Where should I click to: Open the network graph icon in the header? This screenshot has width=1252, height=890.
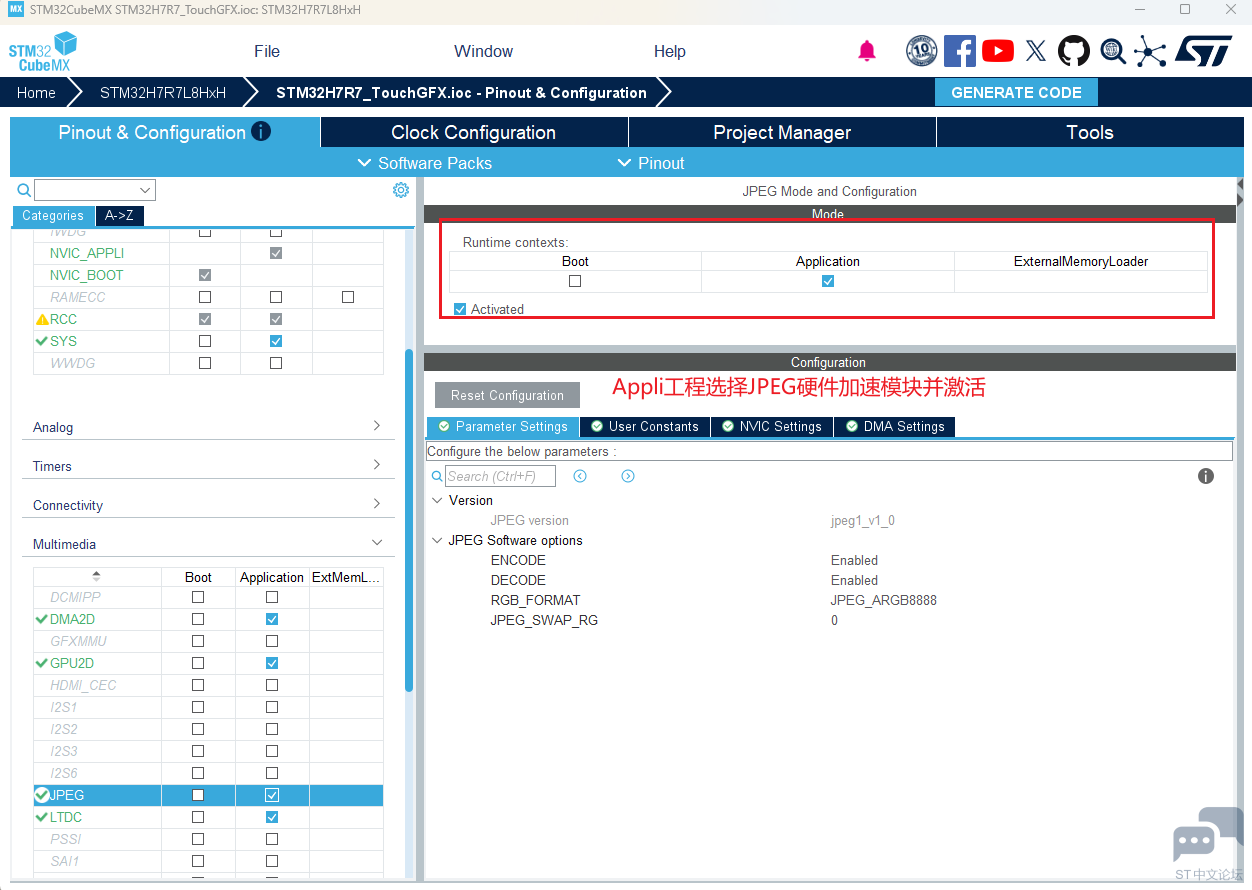click(1150, 51)
